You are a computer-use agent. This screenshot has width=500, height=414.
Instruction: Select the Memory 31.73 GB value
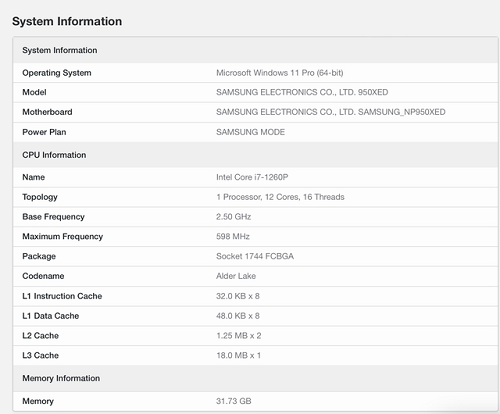[233, 401]
